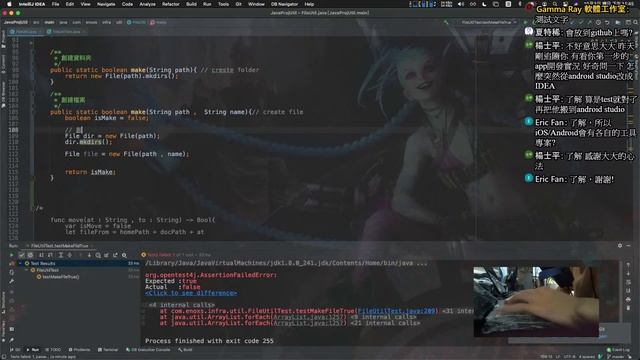This screenshot has width=640, height=360.
Task: Place cursor in code line 'return isMake;'
Action: pos(90,172)
